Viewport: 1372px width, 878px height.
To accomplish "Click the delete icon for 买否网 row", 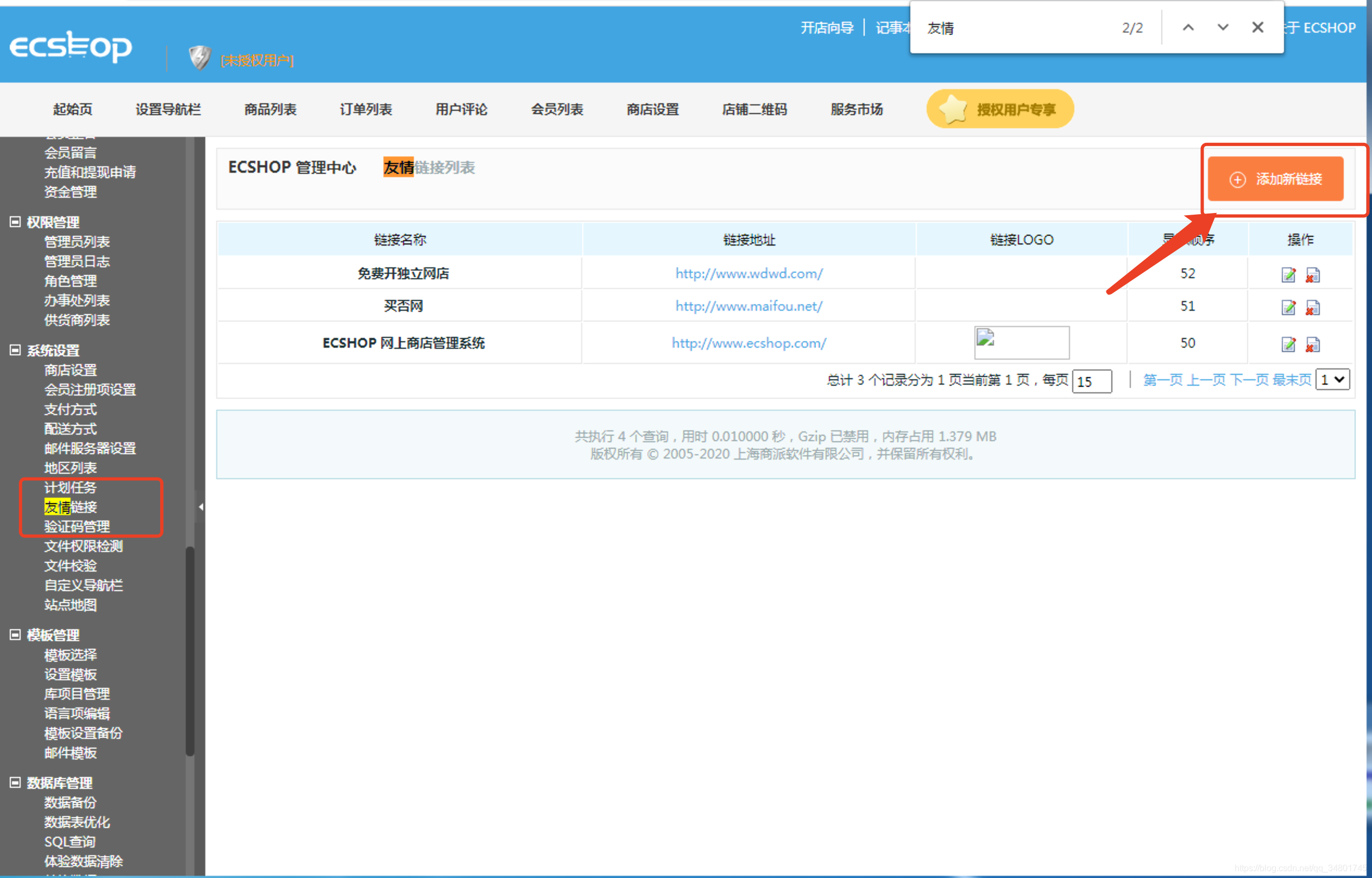I will click(1312, 308).
